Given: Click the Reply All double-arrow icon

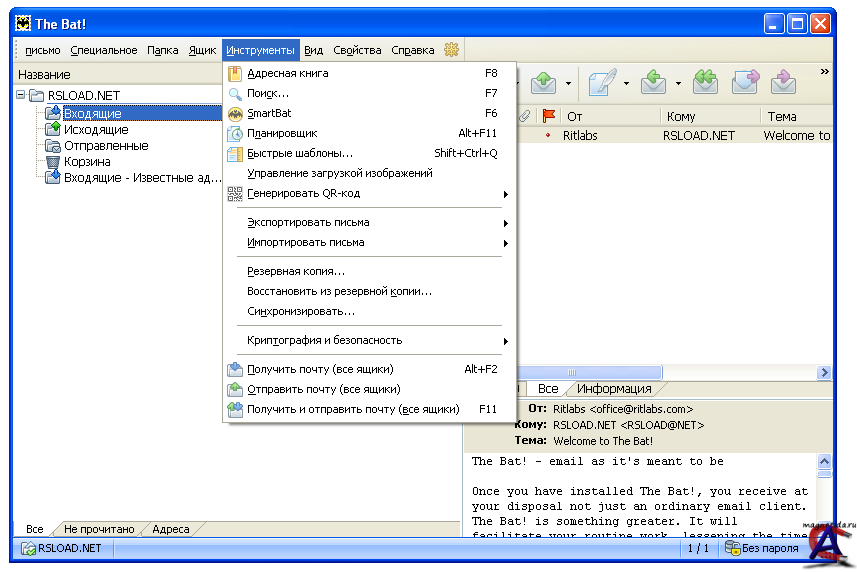Looking at the screenshot, I should pyautogui.click(x=706, y=83).
